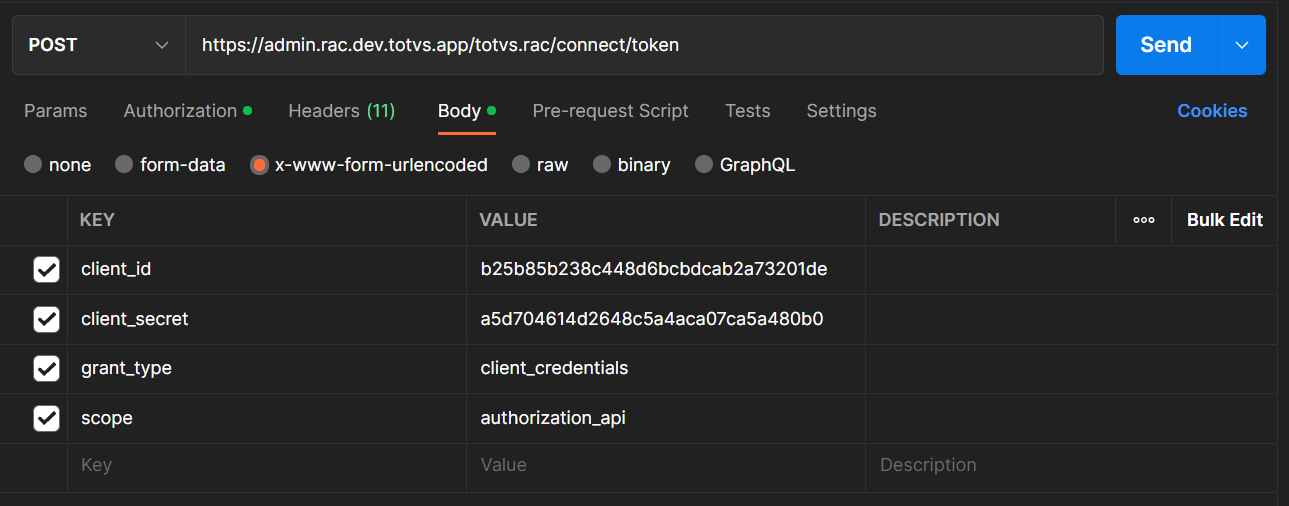Open the Tests tab
The image size is (1289, 506).
click(x=747, y=111)
